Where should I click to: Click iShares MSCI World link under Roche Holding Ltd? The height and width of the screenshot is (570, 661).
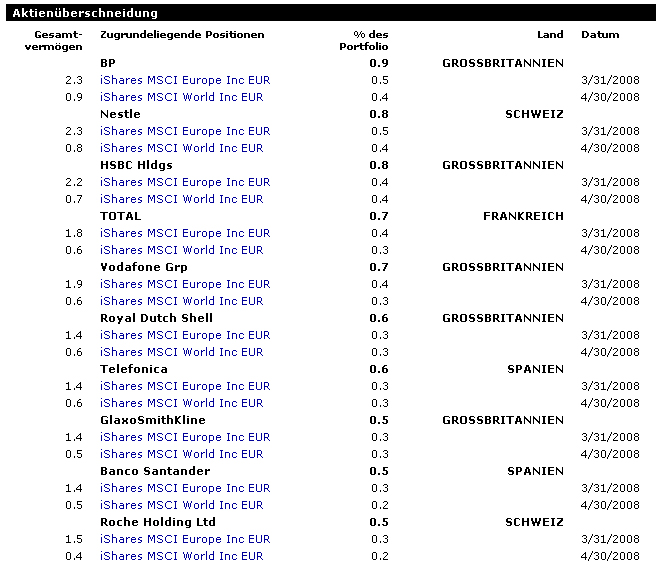(x=182, y=556)
